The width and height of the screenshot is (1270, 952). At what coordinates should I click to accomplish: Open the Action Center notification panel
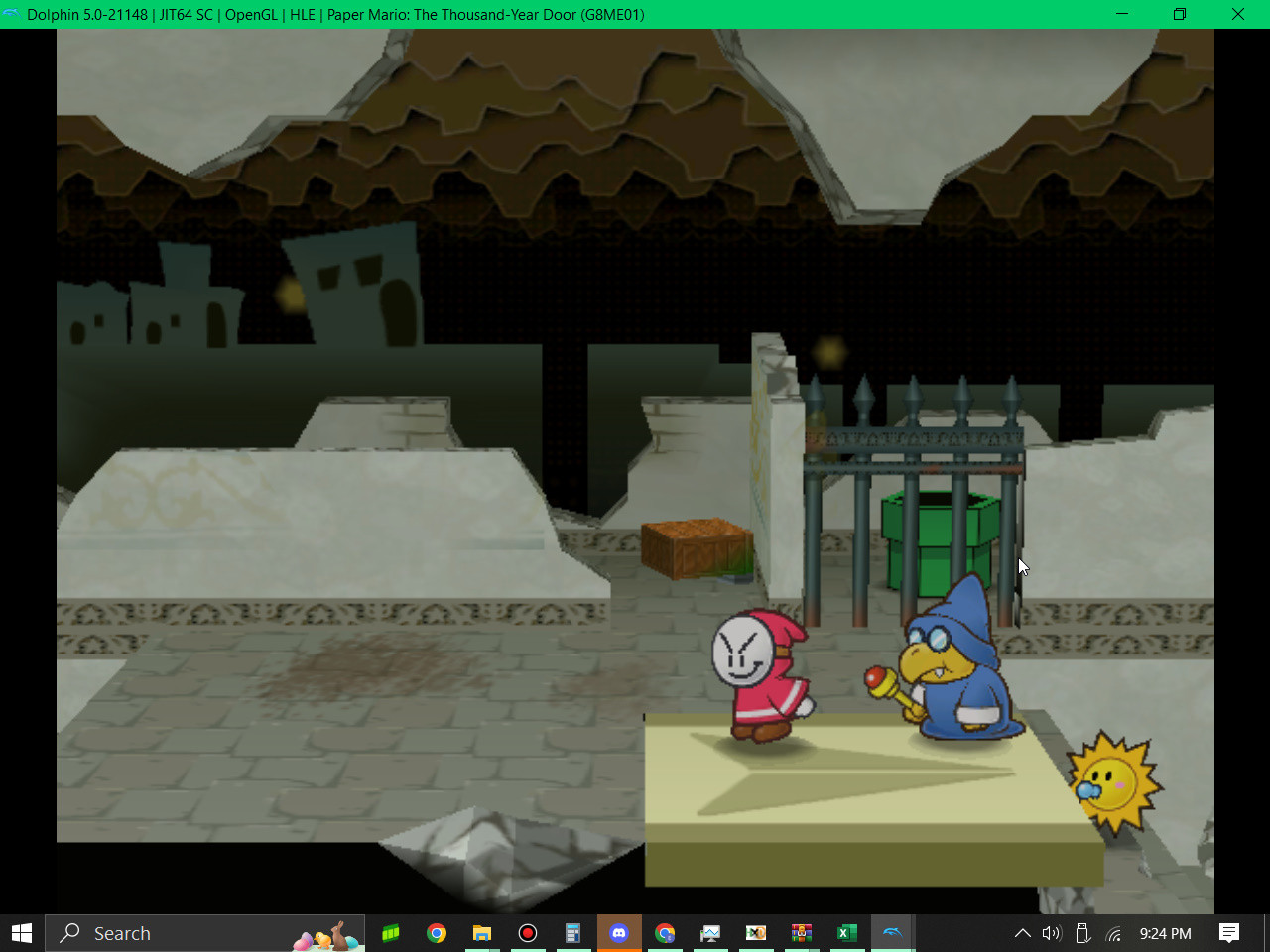pos(1228,933)
